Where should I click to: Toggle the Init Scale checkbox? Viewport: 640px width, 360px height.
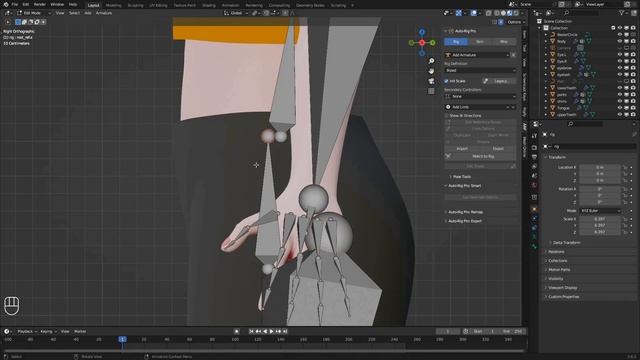point(447,81)
